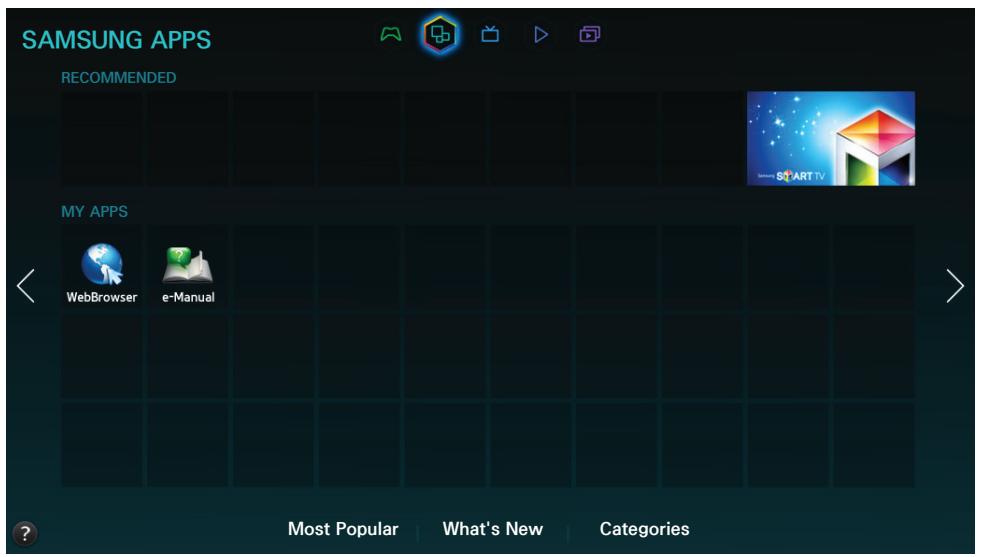
Task: Launch the WebBrowser app
Action: click(102, 273)
